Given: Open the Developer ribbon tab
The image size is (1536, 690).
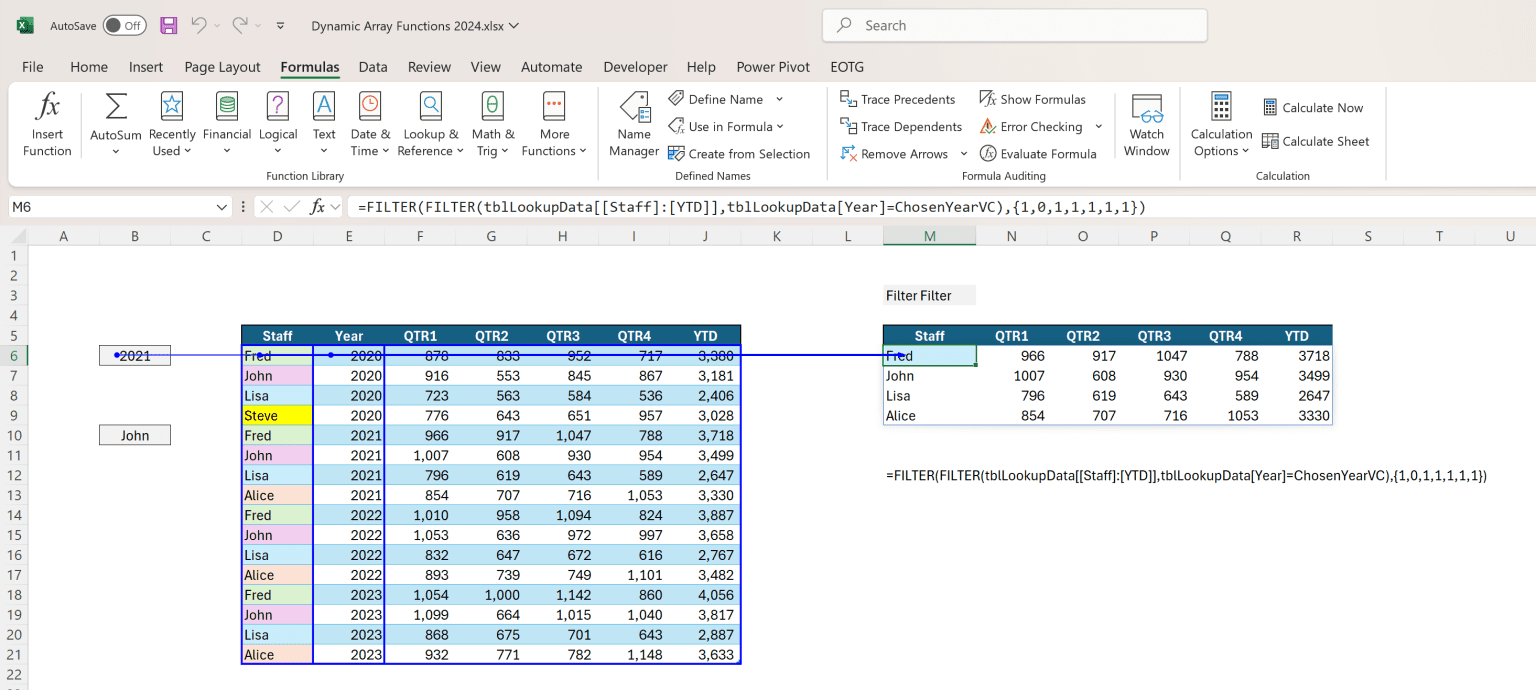Looking at the screenshot, I should [x=635, y=67].
